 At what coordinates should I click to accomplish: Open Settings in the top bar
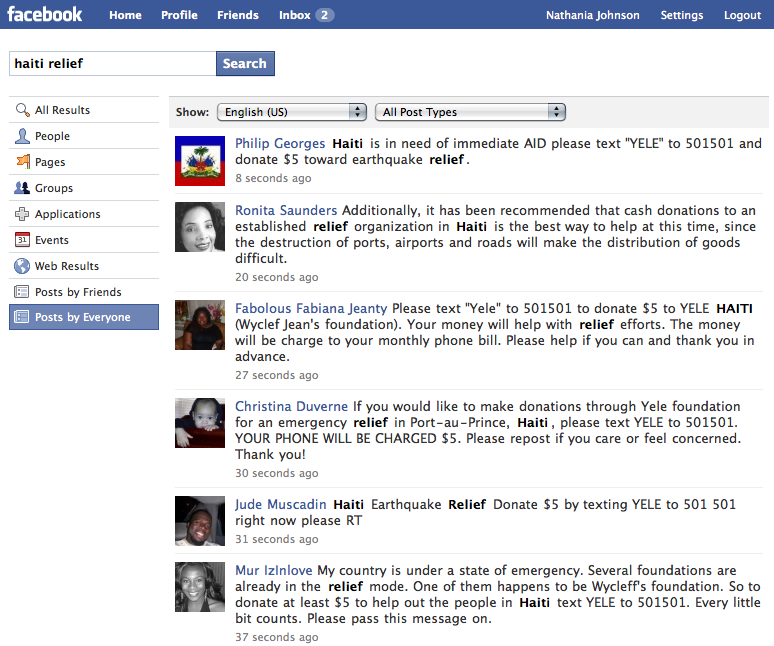(x=682, y=15)
